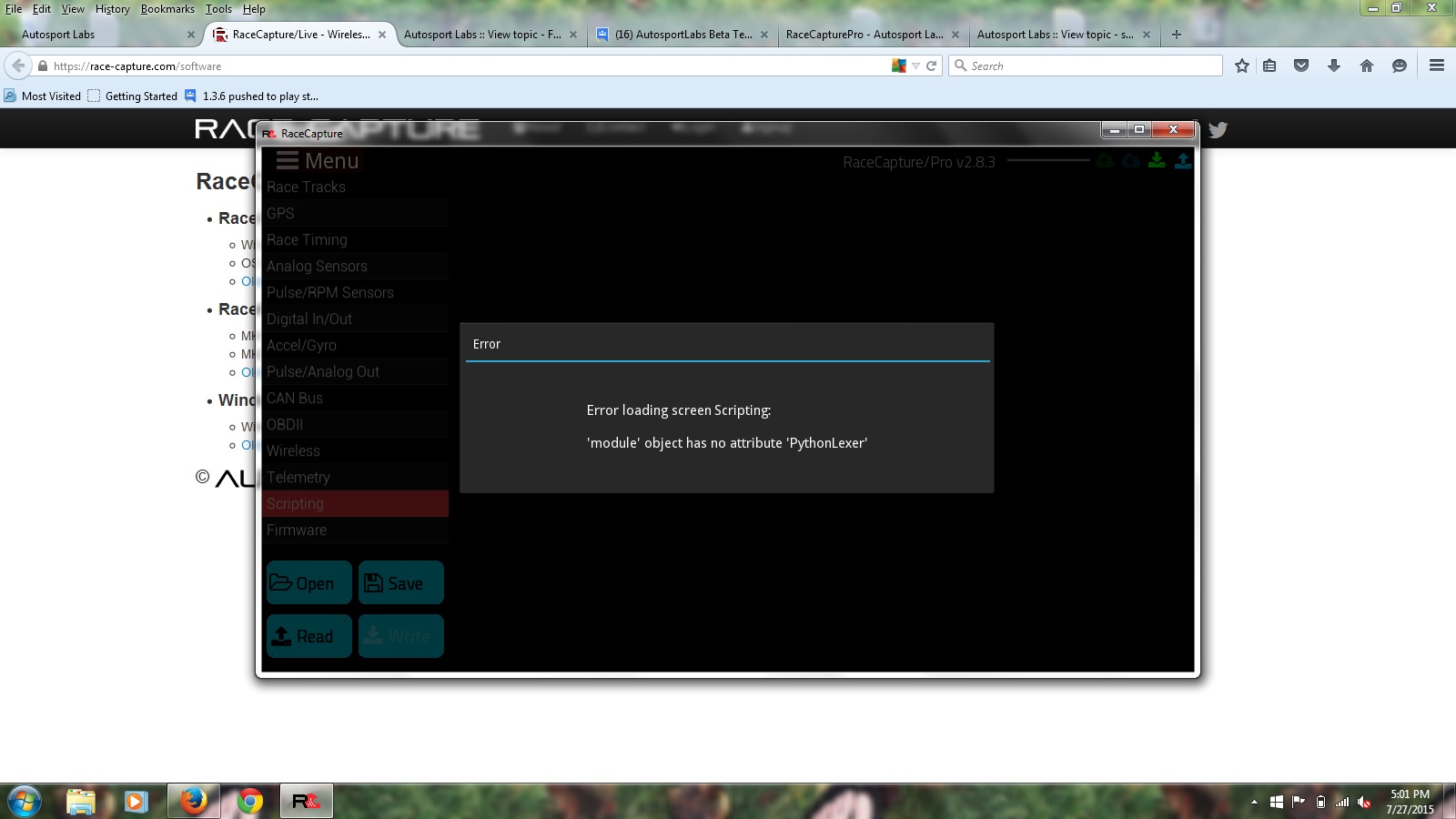Open the History menu in Firefox

coord(113,9)
